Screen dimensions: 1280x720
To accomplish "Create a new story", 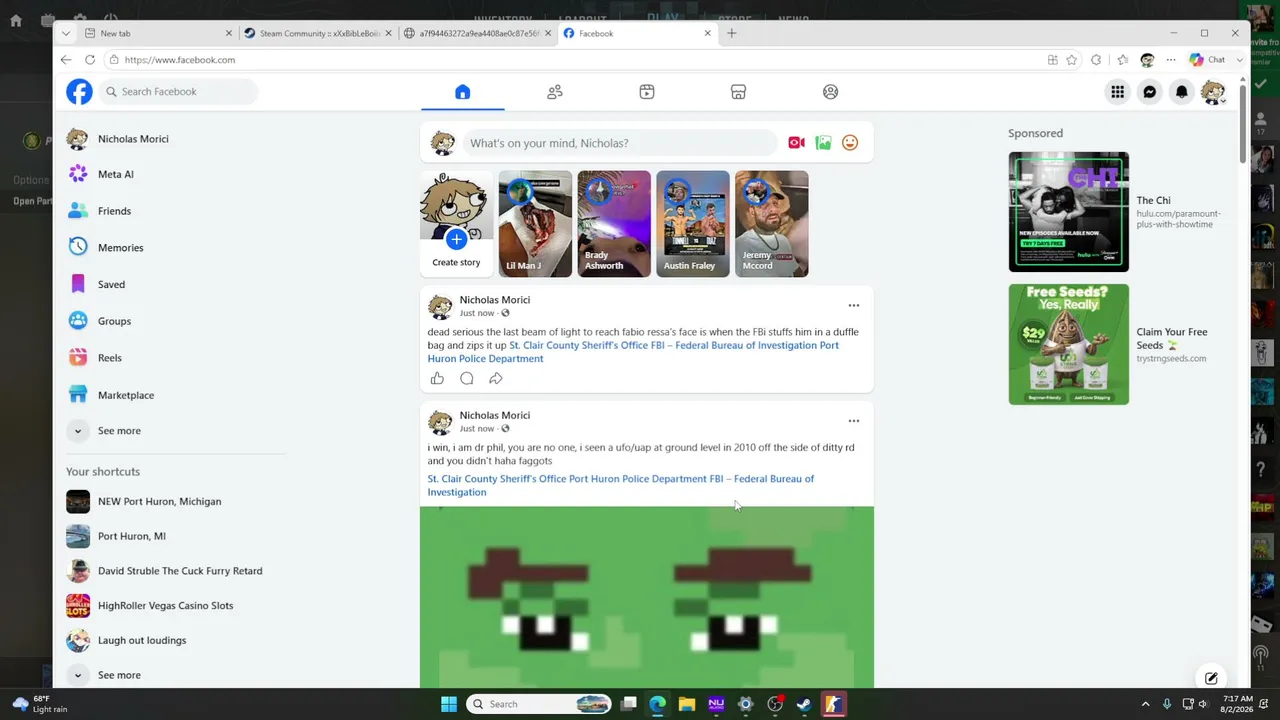I will coord(456,223).
